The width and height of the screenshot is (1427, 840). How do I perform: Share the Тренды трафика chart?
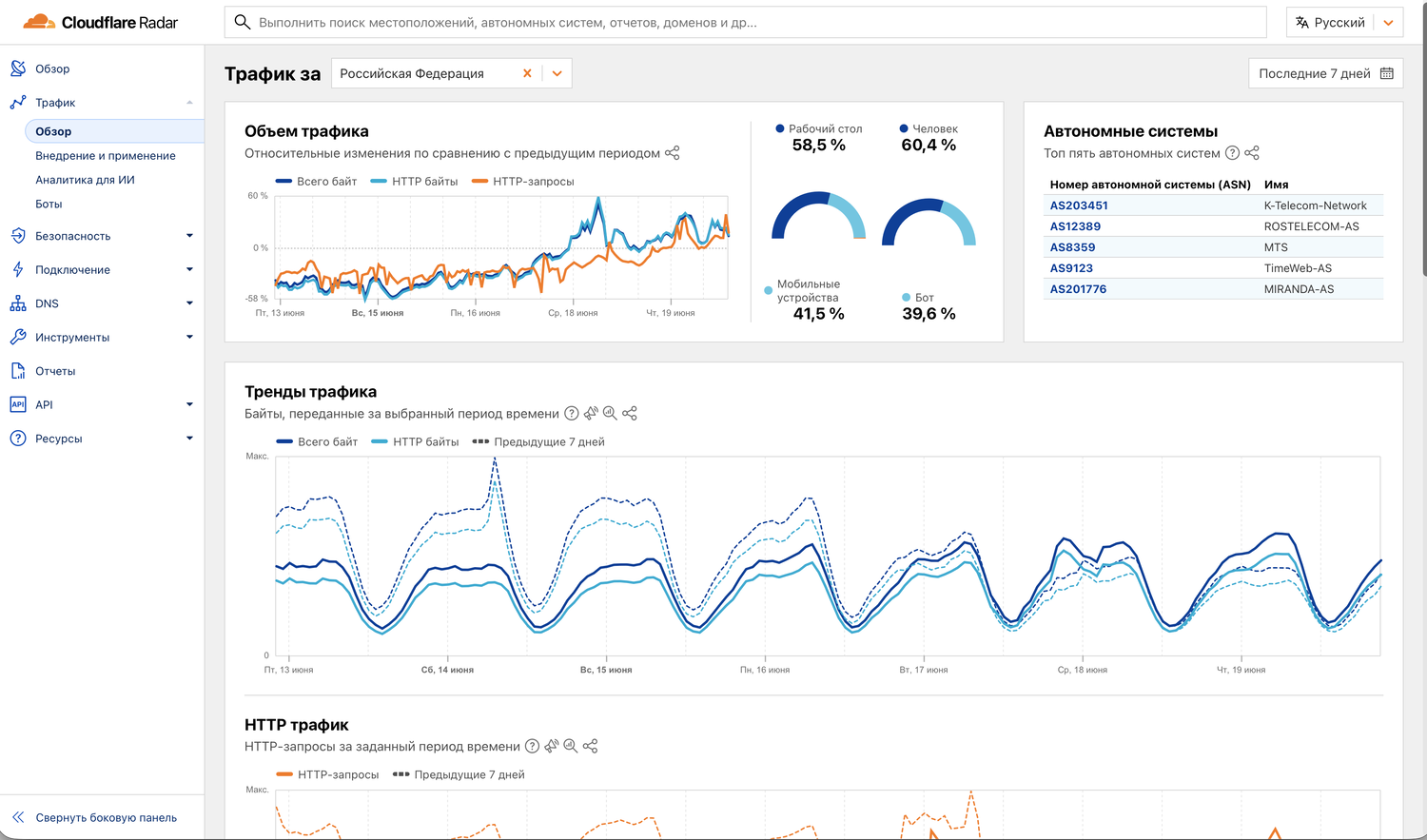[630, 414]
